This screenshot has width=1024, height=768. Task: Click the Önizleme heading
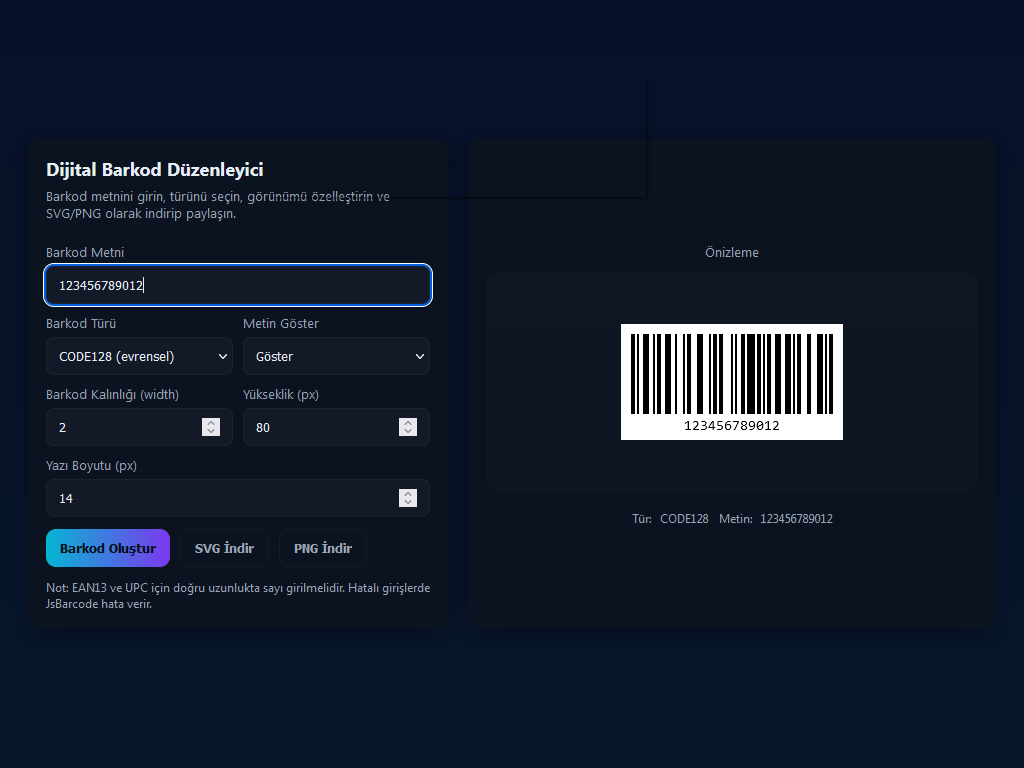tap(731, 253)
